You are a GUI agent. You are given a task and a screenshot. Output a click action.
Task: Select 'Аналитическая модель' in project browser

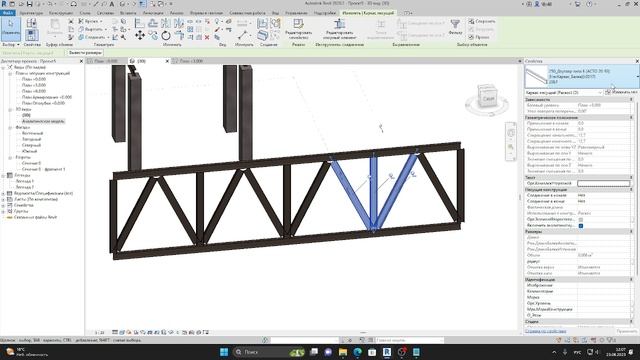click(43, 121)
